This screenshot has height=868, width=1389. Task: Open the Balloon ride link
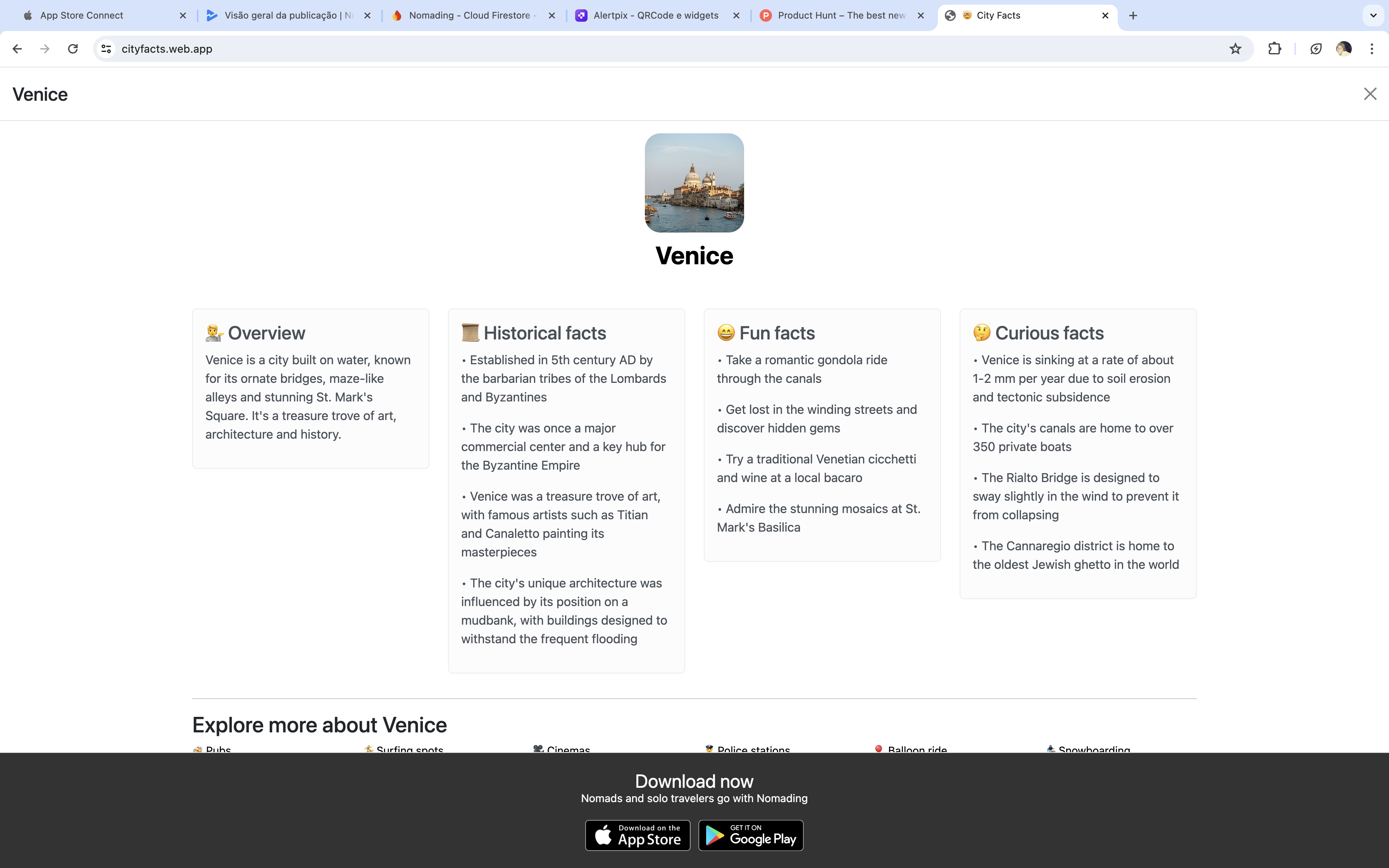(x=916, y=749)
